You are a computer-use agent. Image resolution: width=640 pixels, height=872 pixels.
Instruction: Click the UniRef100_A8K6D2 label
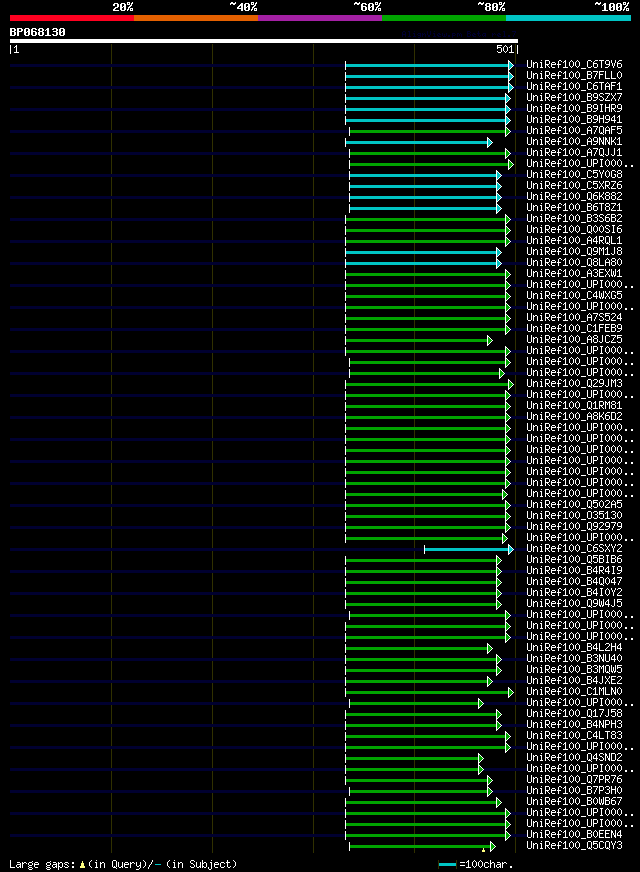(x=574, y=417)
